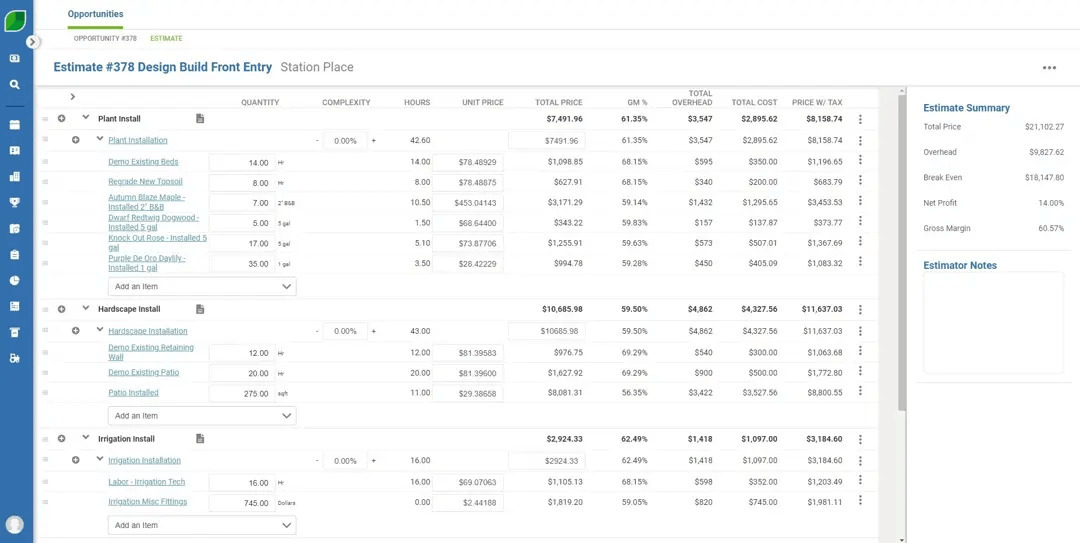This screenshot has height=543, width=1080.
Task: Open search from the sidebar magnifier icon
Action: (14, 85)
